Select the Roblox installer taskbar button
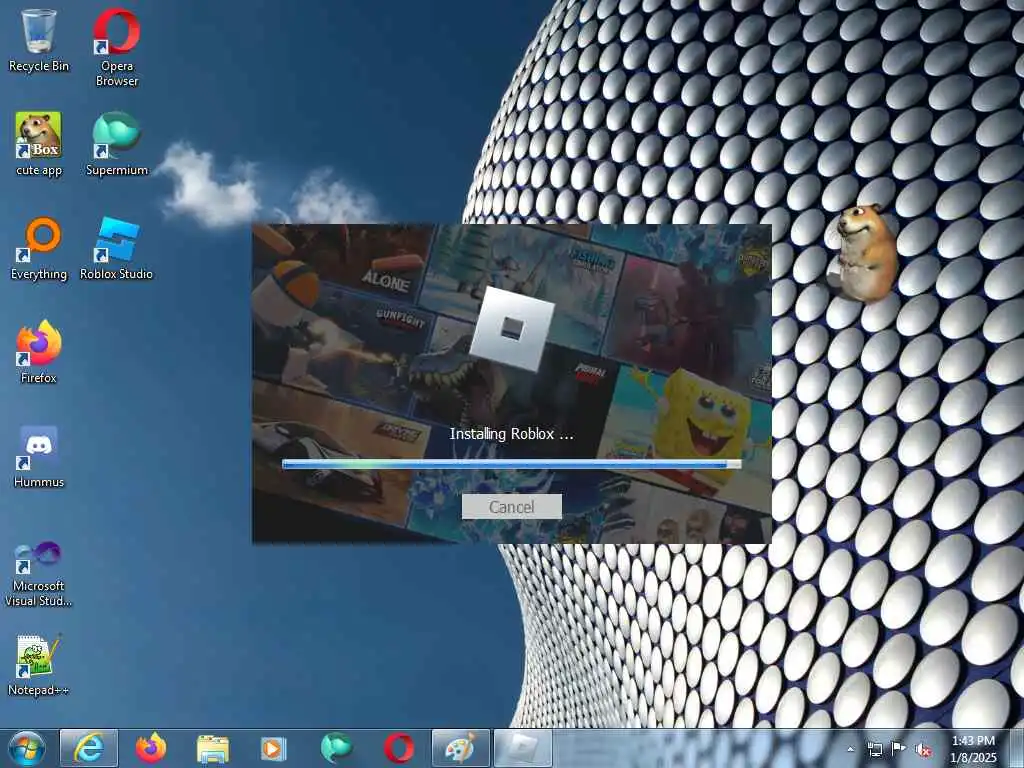This screenshot has width=1024, height=768. [x=522, y=748]
